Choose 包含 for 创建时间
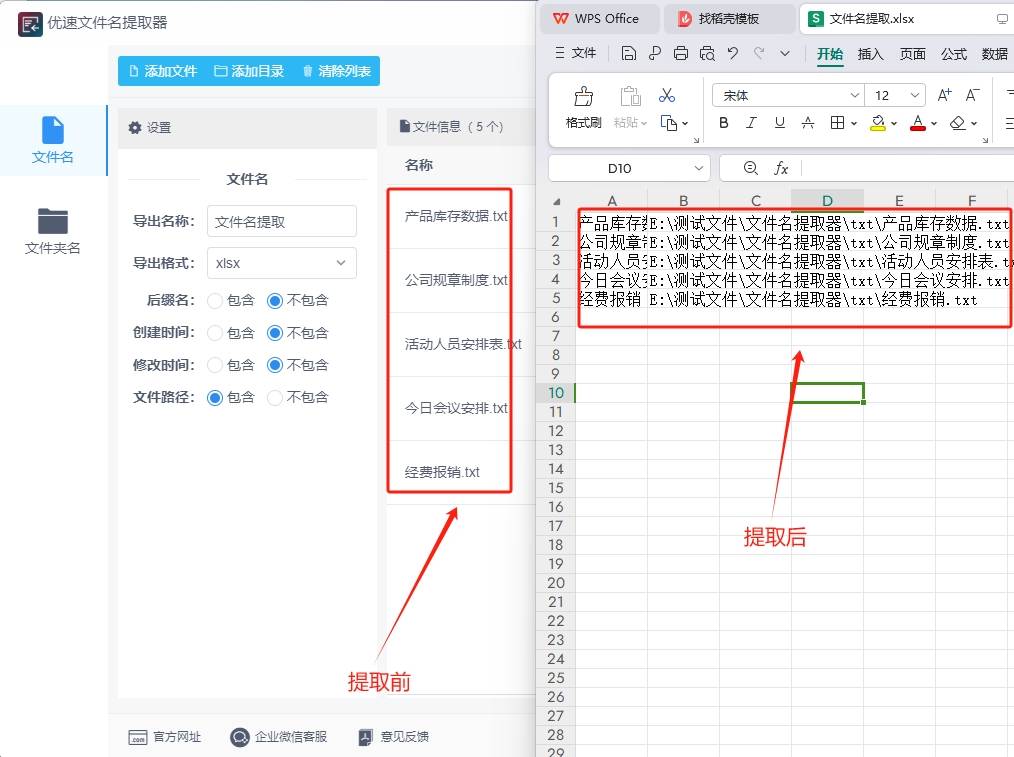Image resolution: width=1014 pixels, height=757 pixels. [216, 332]
